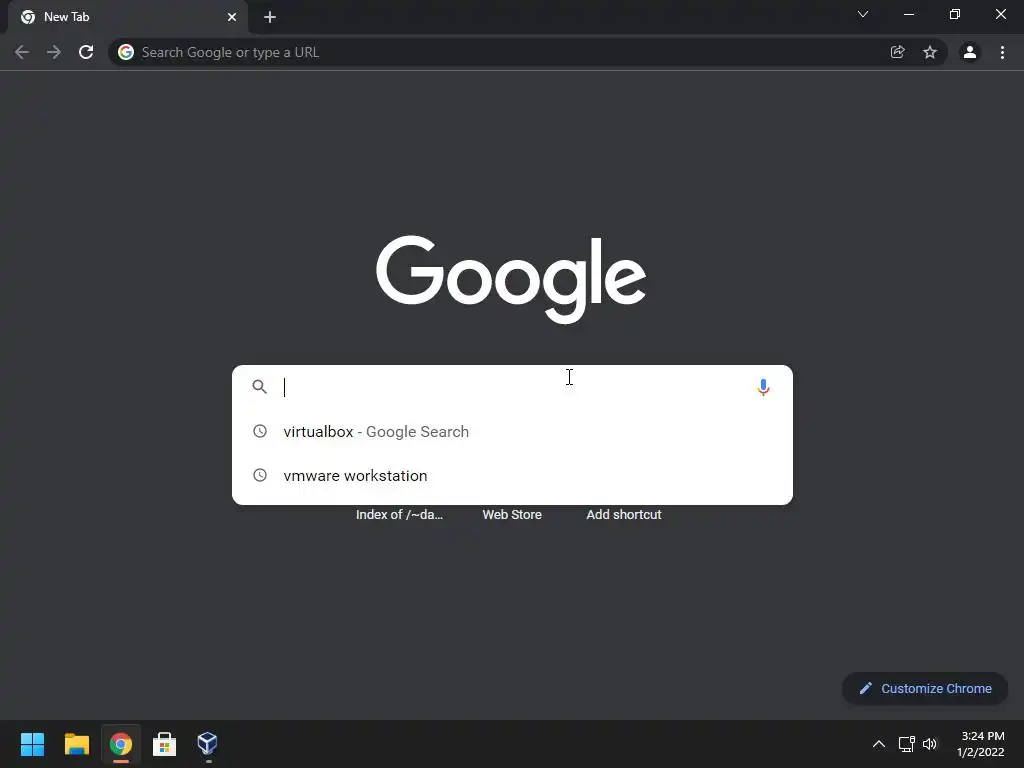Click the Google icon in address bar
This screenshot has width=1024, height=768.
pyautogui.click(x=126, y=52)
